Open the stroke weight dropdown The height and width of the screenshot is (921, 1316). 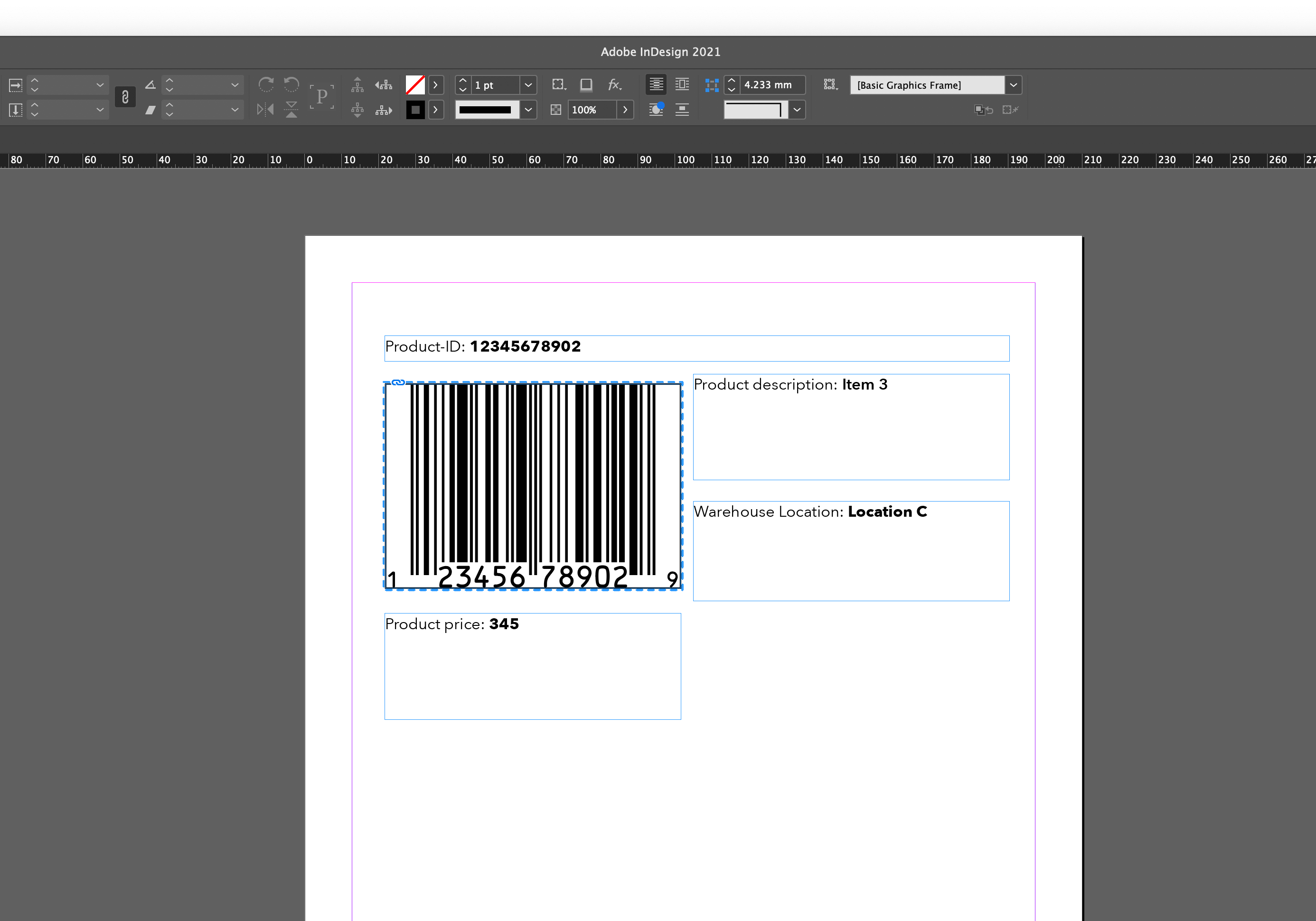click(528, 85)
